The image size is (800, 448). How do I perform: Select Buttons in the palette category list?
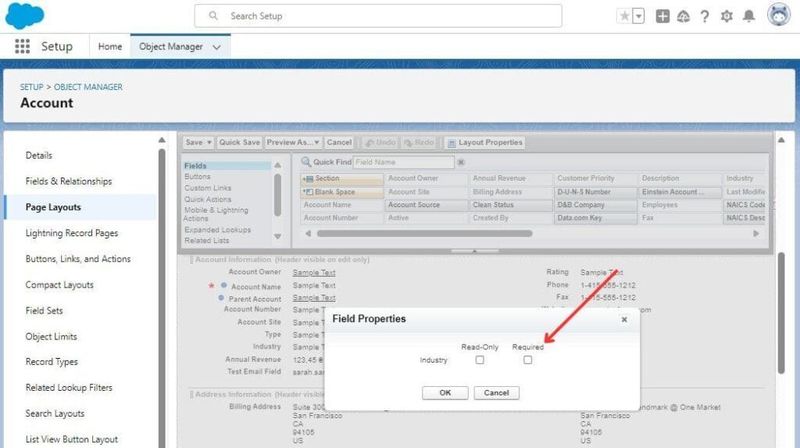tap(197, 177)
